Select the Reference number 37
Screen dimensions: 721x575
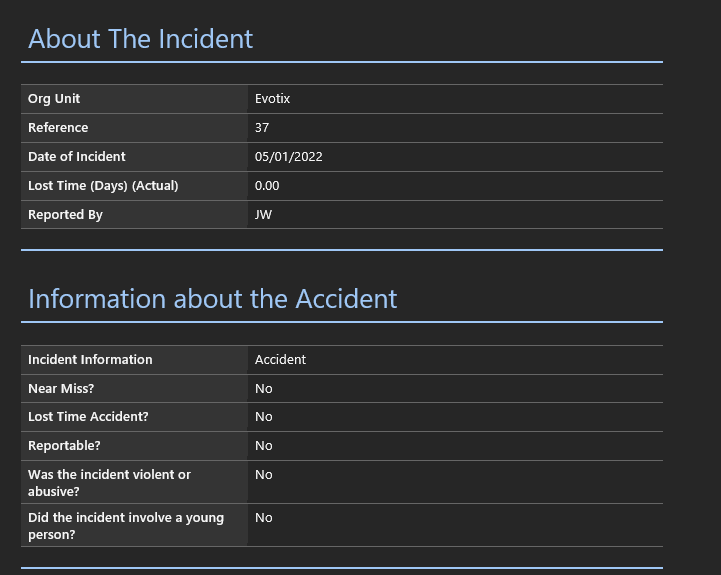[262, 128]
